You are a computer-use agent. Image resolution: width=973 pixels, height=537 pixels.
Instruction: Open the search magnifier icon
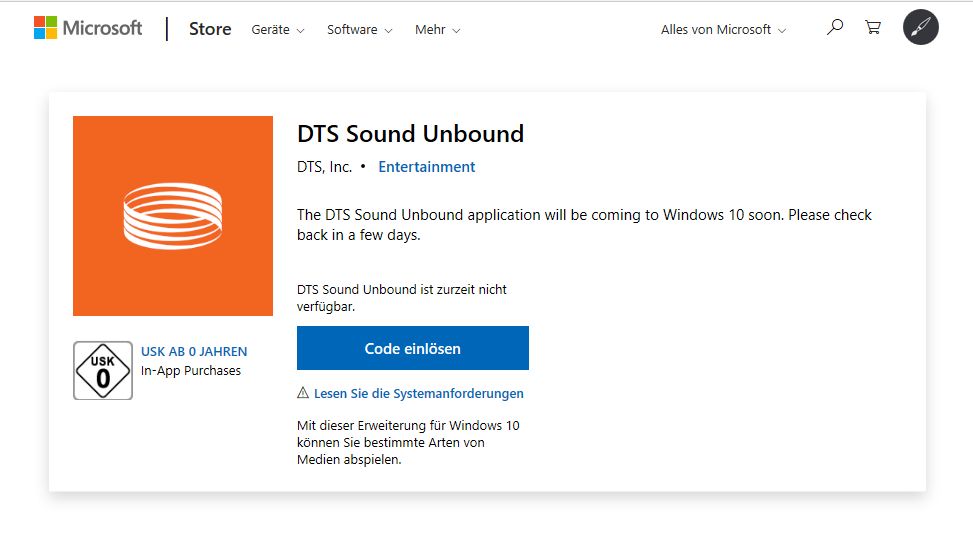pos(835,27)
